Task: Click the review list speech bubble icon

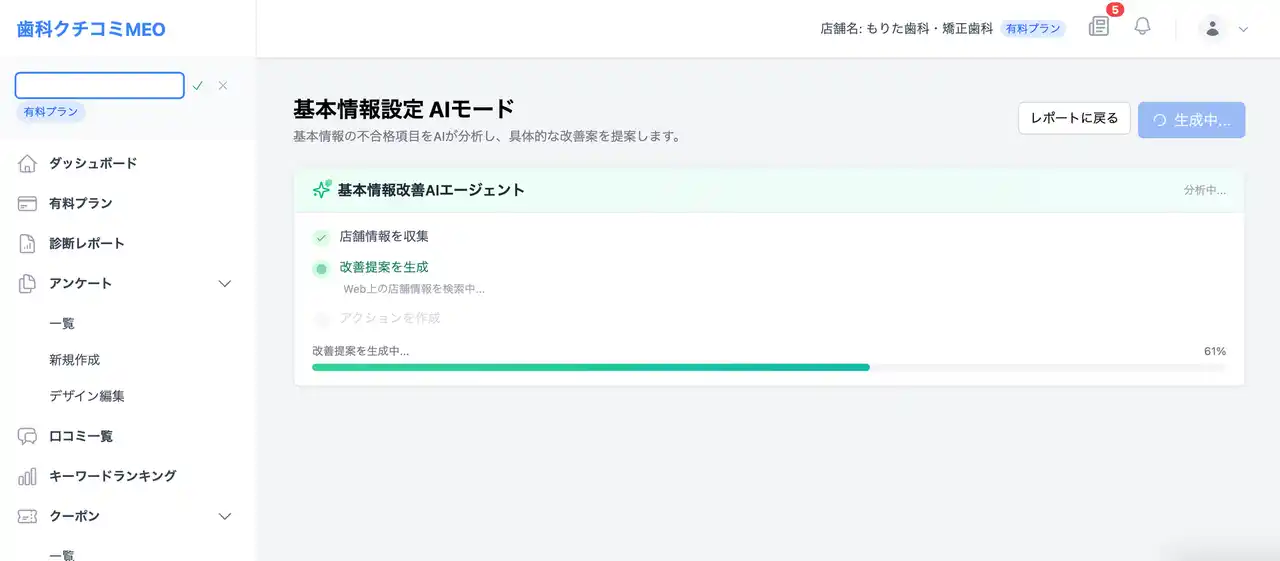Action: 28,437
